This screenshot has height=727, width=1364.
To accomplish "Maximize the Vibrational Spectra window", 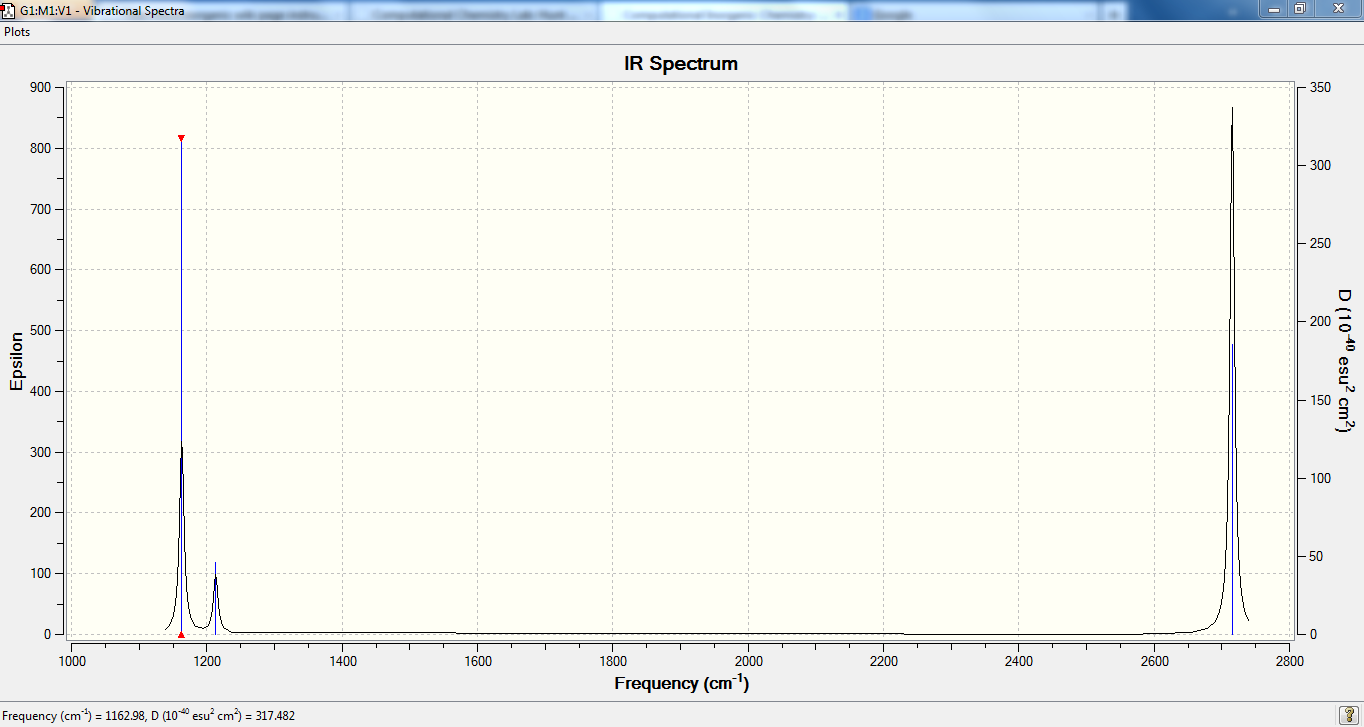I will click(x=1299, y=8).
